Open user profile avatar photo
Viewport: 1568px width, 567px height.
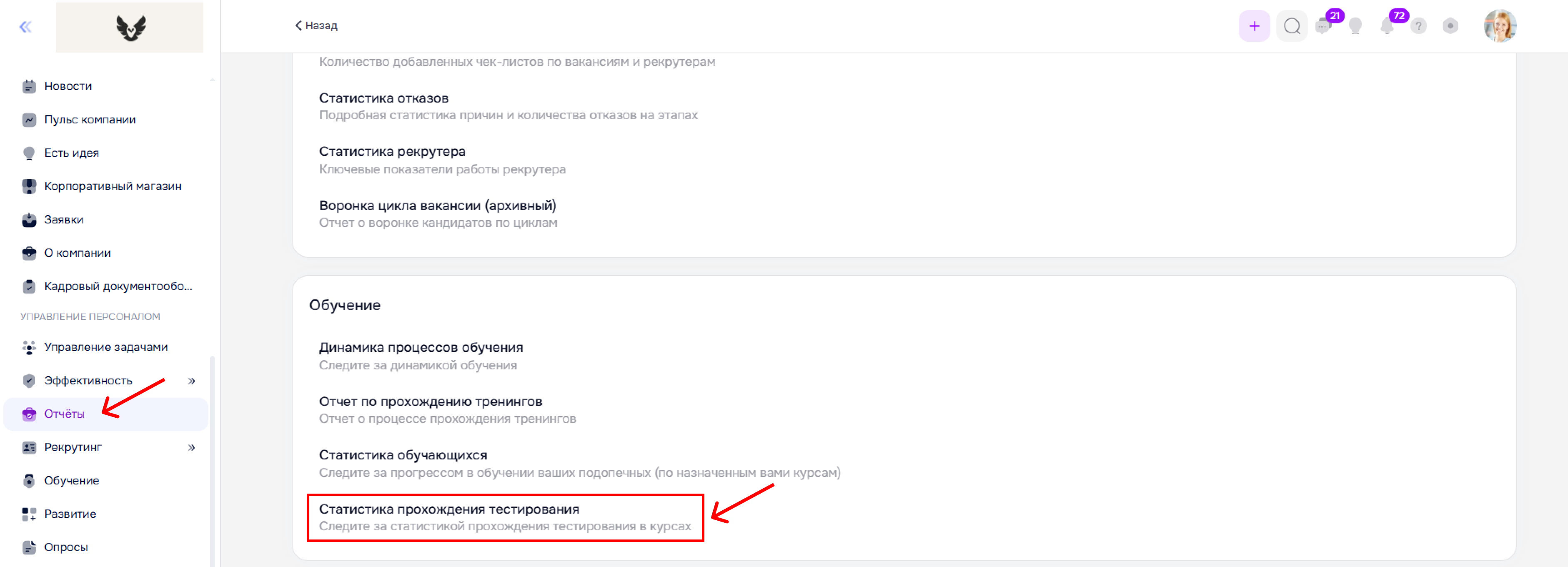[x=1500, y=26]
